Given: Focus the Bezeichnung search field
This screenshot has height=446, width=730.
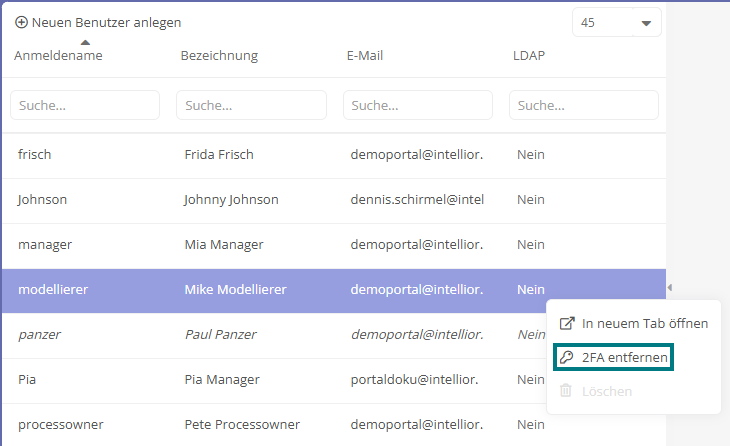Looking at the screenshot, I should [251, 105].
